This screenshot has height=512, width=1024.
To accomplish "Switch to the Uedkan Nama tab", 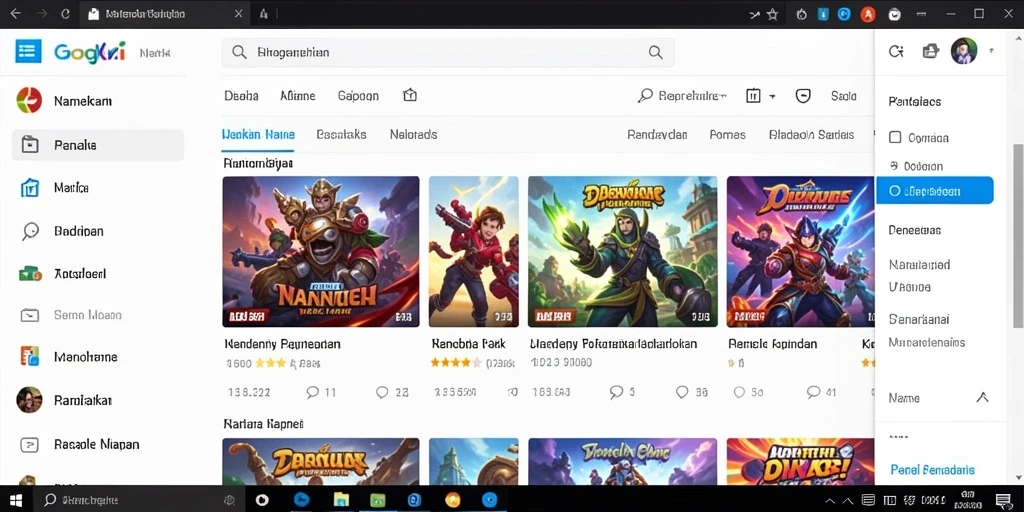I will pos(258,135).
